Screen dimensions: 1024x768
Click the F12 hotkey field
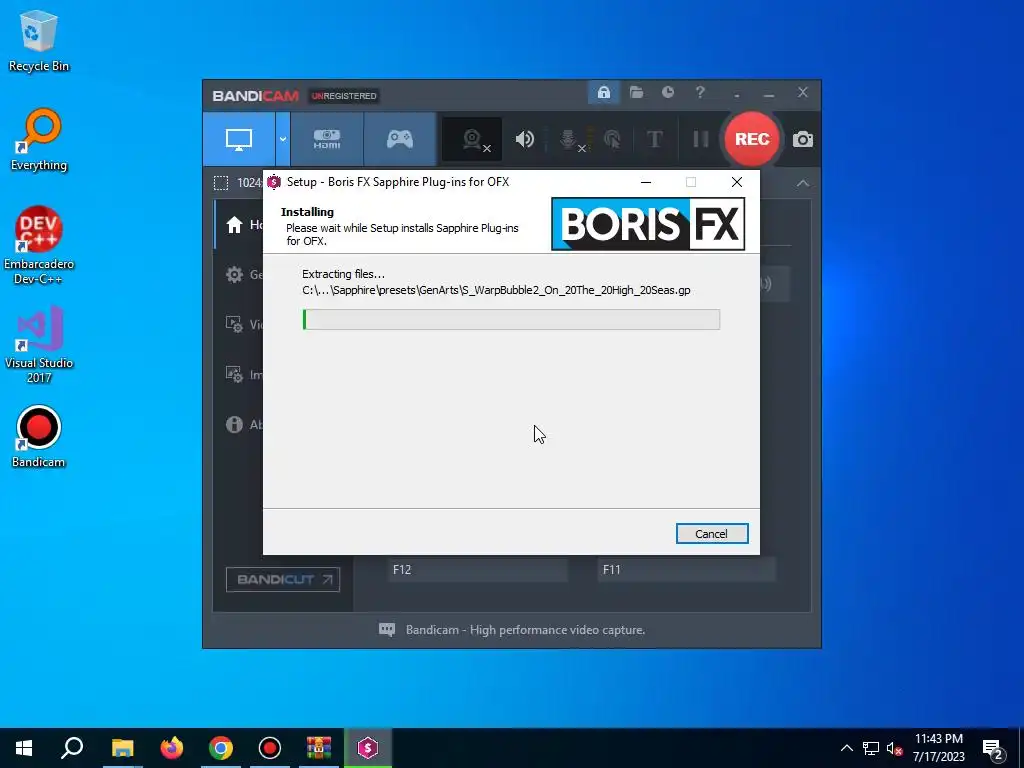(477, 569)
